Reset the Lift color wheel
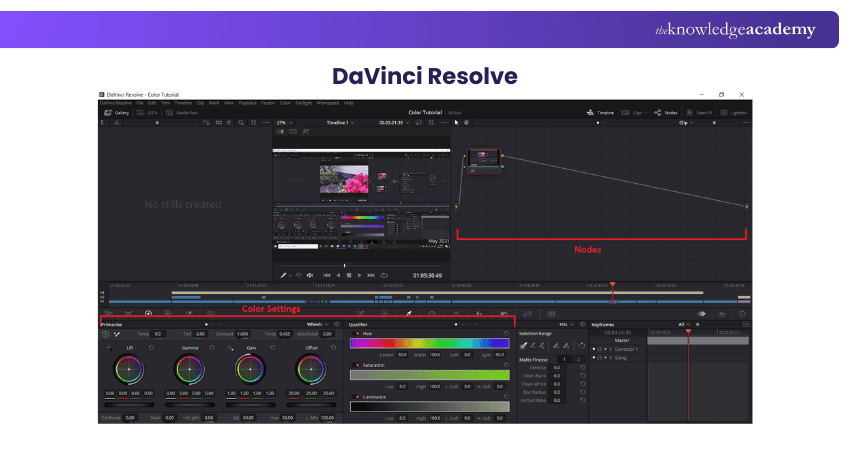Image resolution: width=850 pixels, height=450 pixels. (151, 348)
